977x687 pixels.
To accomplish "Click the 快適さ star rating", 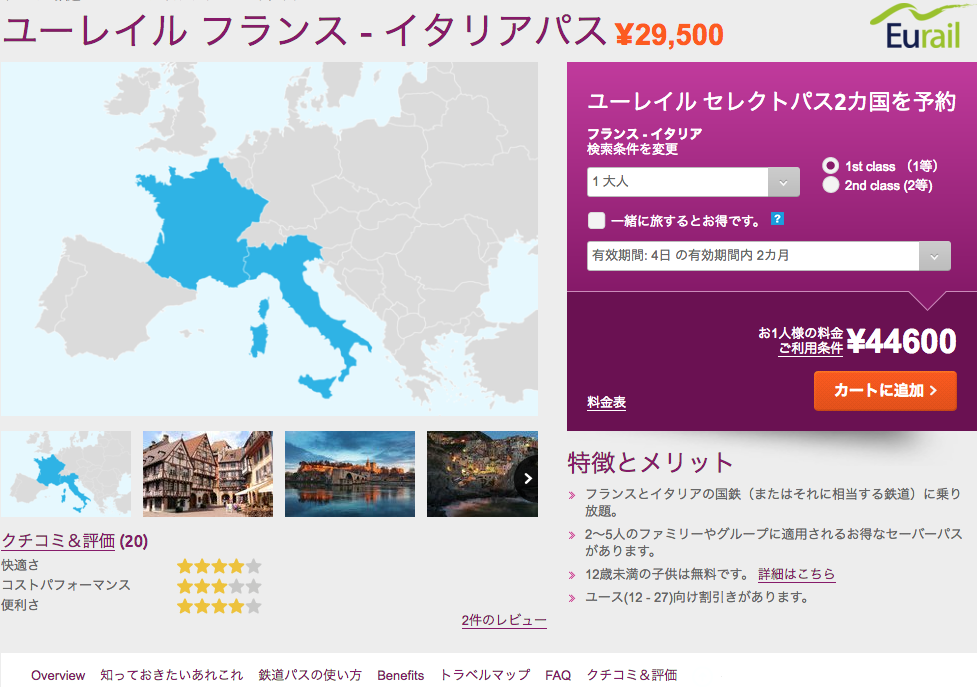I will coord(219,566).
